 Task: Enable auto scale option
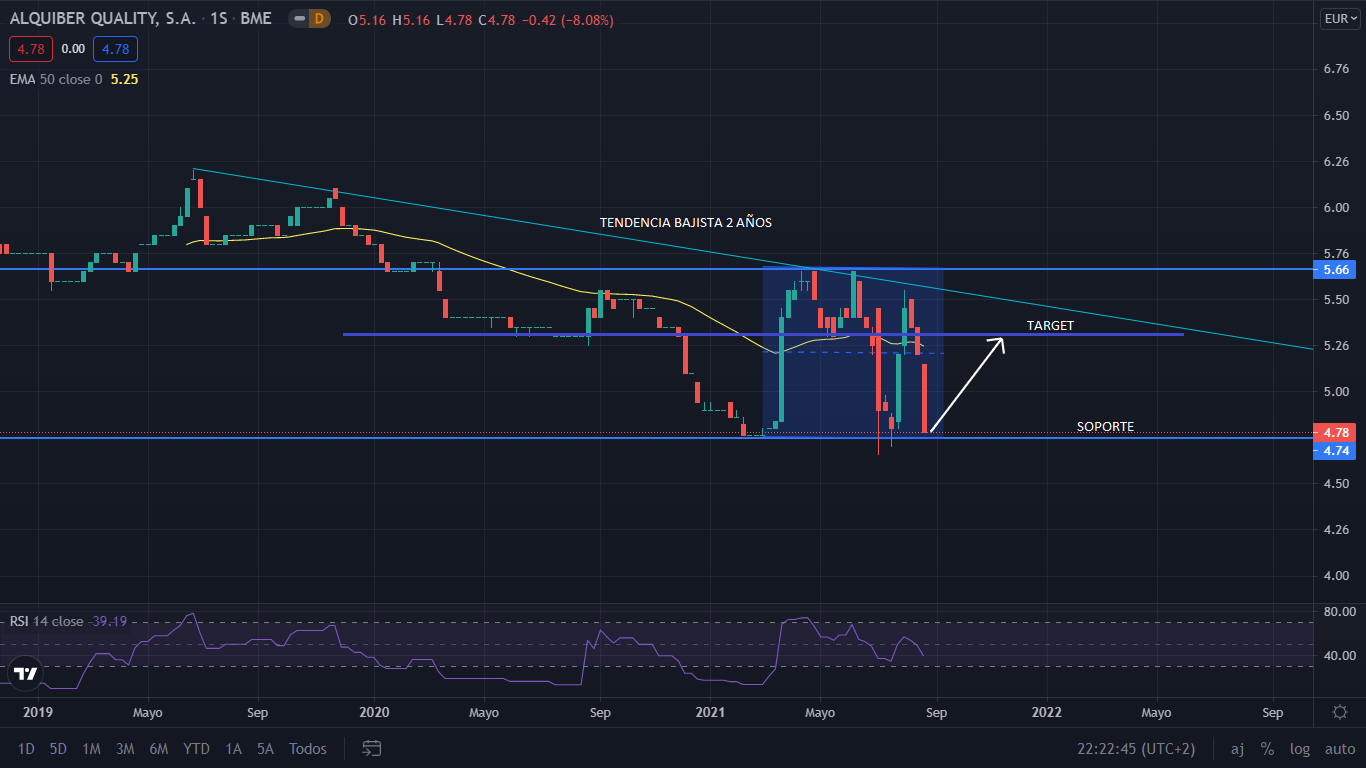[1340, 748]
